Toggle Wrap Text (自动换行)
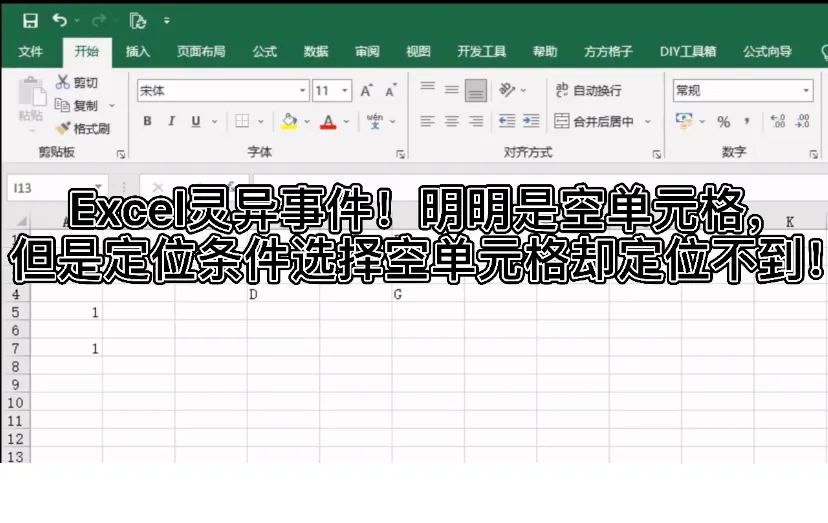 click(588, 90)
